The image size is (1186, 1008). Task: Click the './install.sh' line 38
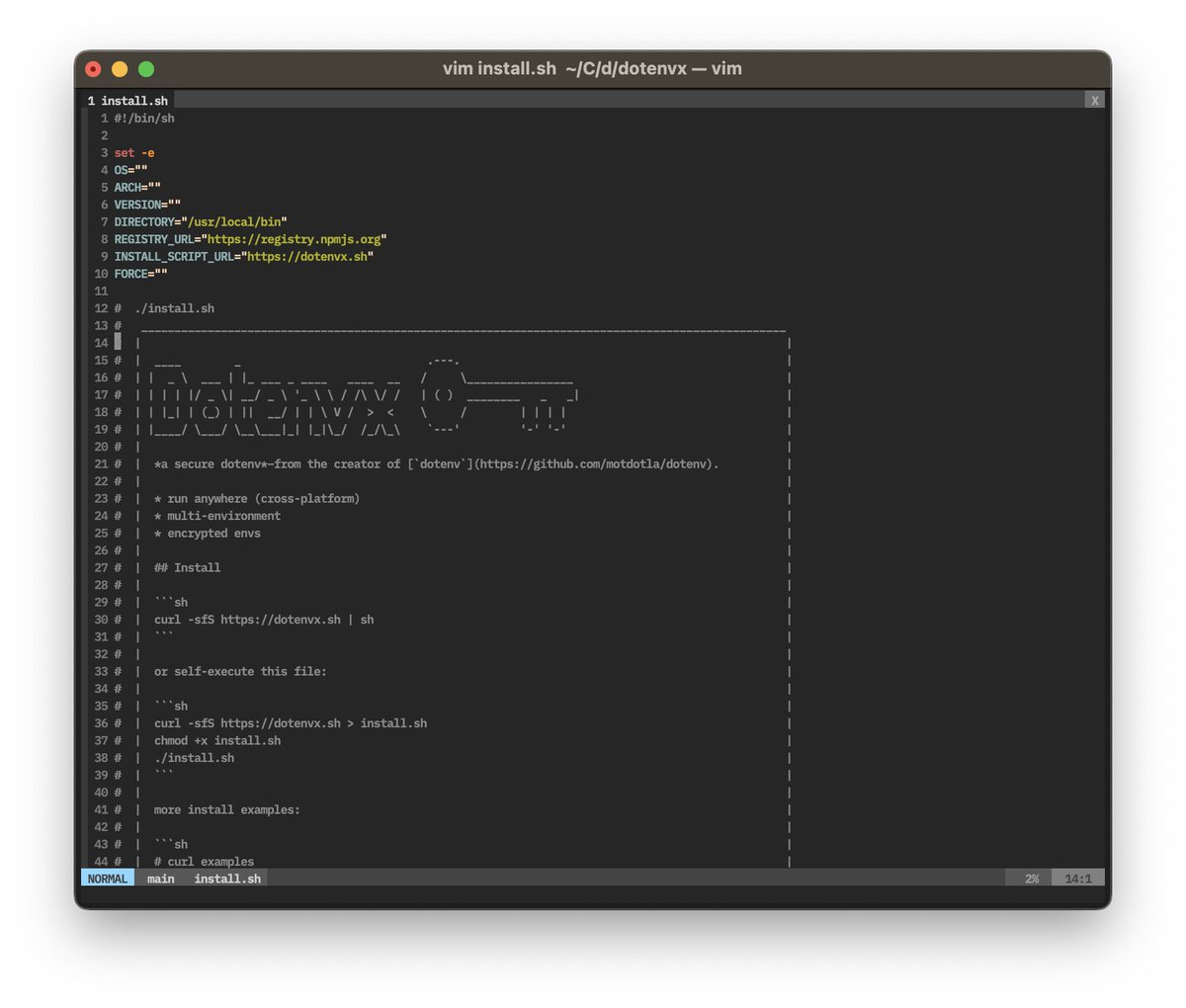pos(195,758)
